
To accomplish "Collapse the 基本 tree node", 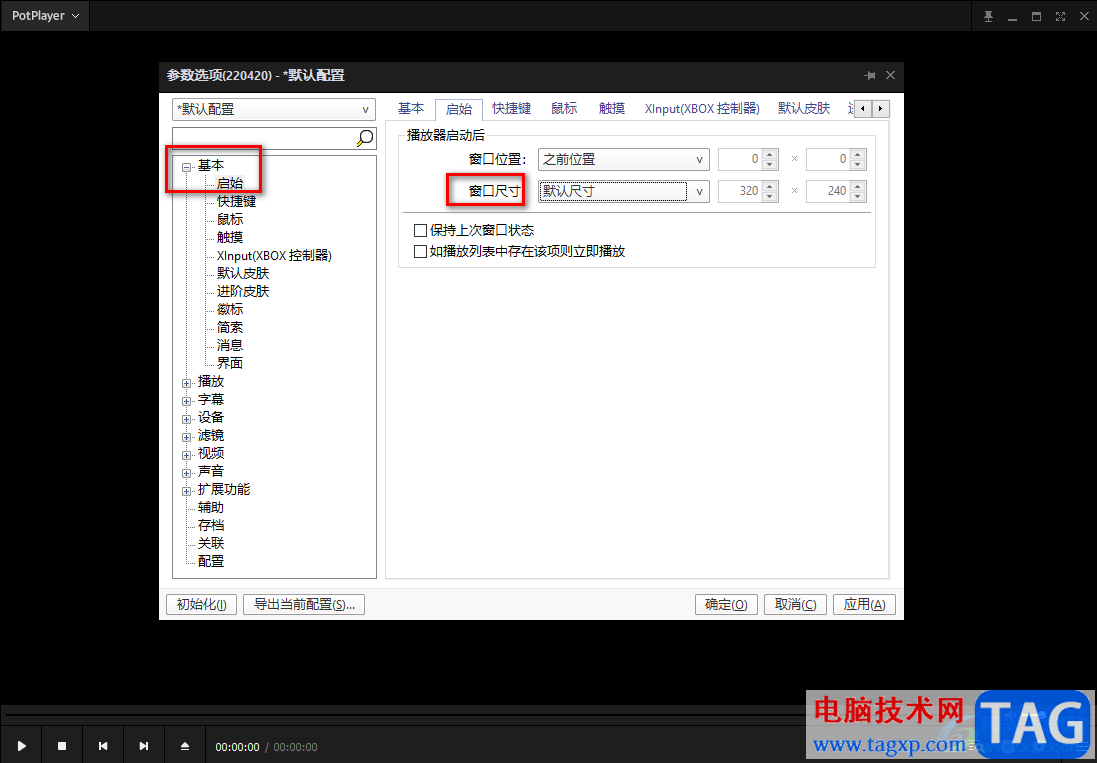I will (x=187, y=166).
